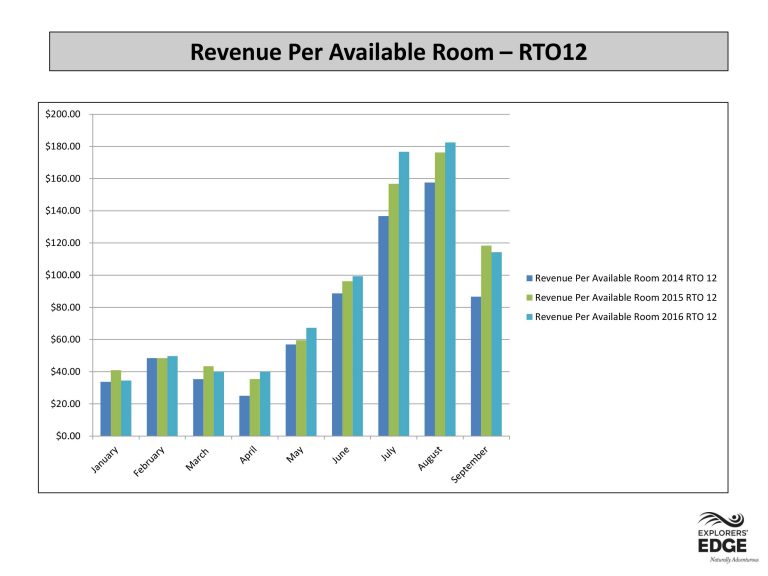Viewport: 768px width, 576px height.
Task: Select the 2016 RTO 12 legend swatch
Action: pos(529,317)
